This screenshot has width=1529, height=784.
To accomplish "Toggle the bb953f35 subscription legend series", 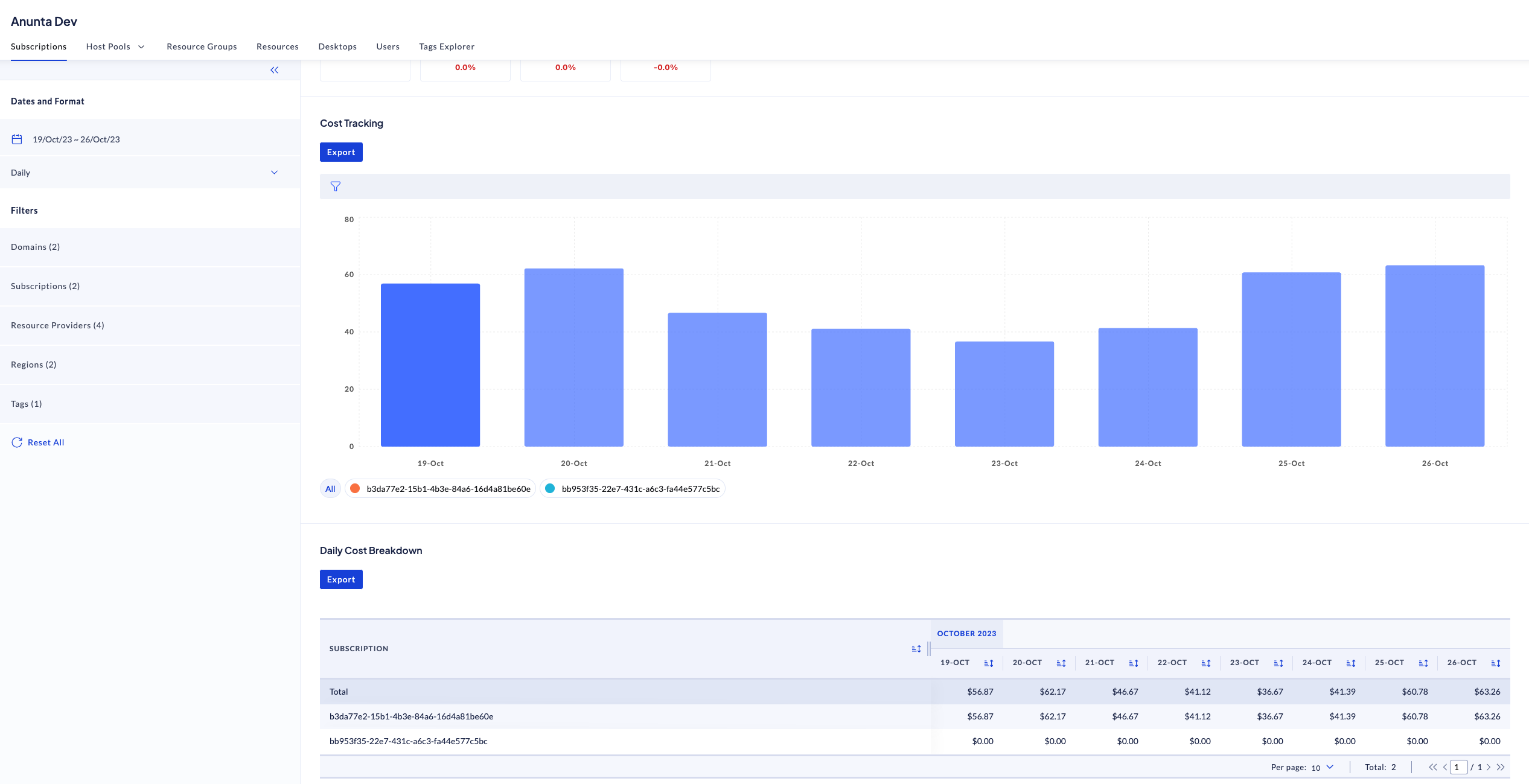I will click(633, 489).
